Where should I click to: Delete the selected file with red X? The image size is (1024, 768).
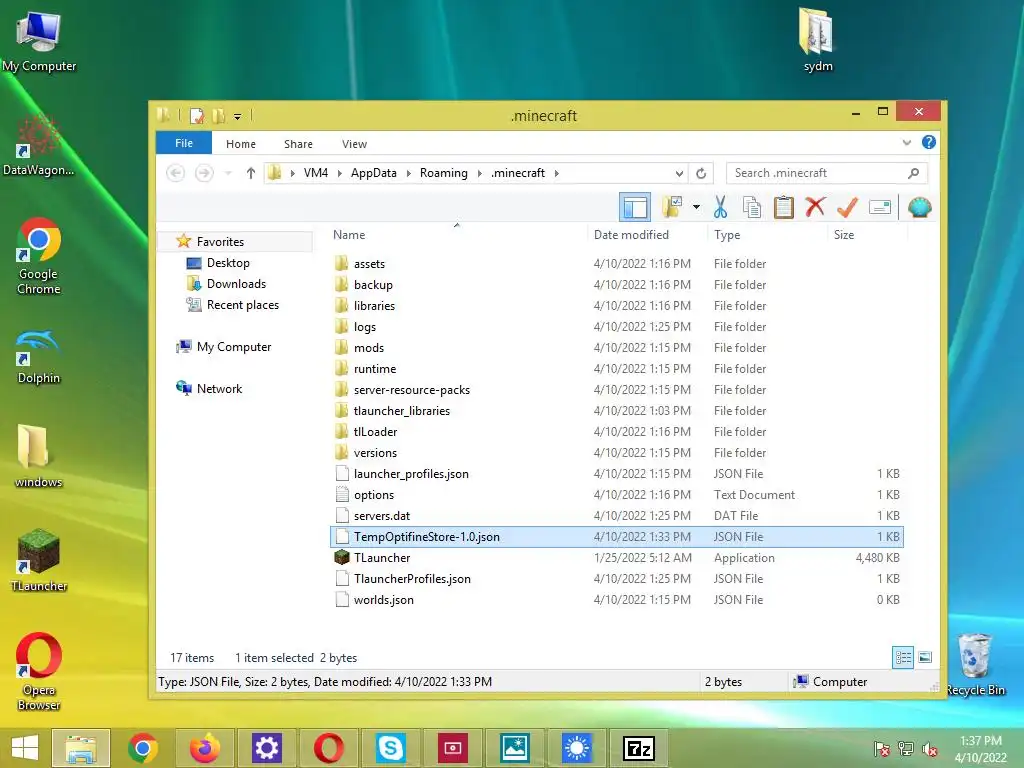814,207
